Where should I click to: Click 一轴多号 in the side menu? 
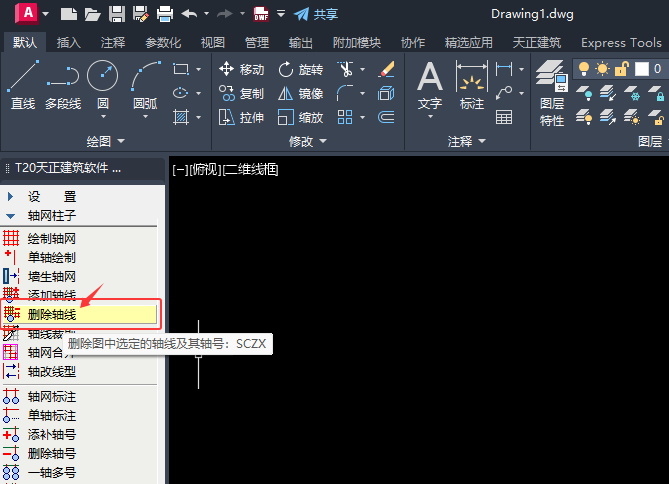[52, 472]
